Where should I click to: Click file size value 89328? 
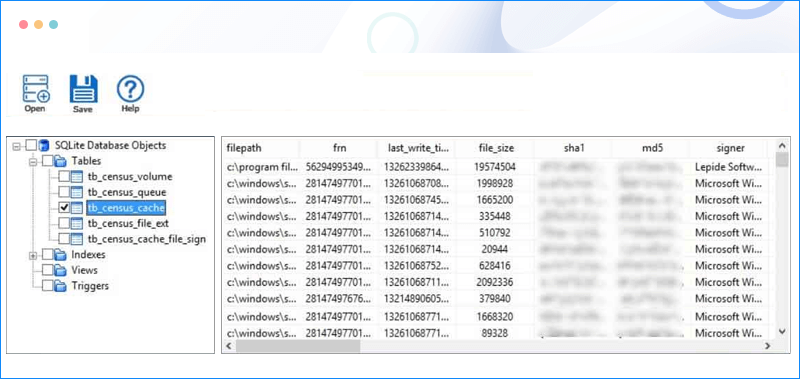[495, 333]
